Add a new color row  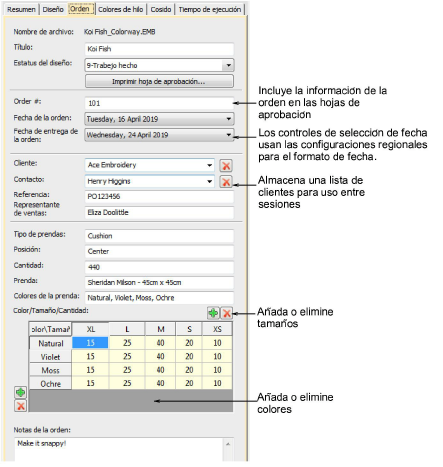[21, 392]
